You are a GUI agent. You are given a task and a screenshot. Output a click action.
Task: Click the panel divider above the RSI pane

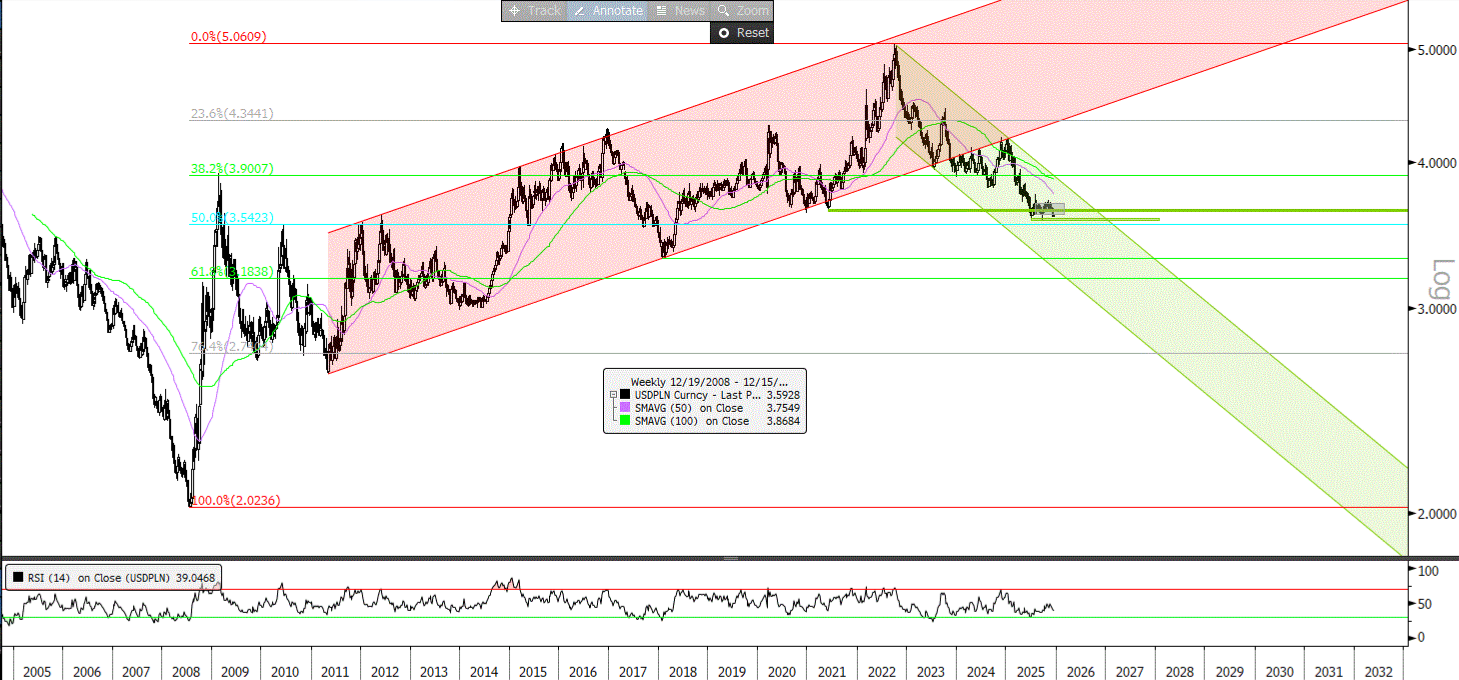[x=730, y=558]
